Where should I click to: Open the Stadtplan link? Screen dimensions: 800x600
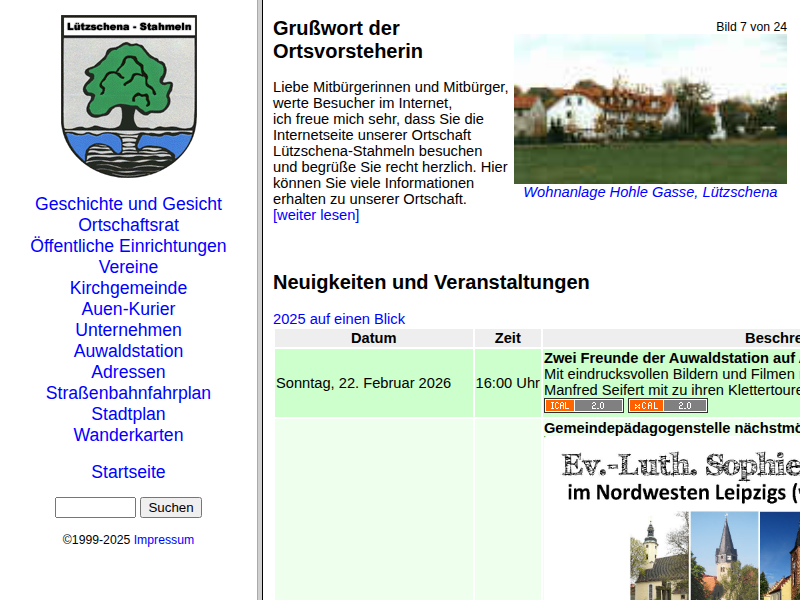(x=128, y=414)
